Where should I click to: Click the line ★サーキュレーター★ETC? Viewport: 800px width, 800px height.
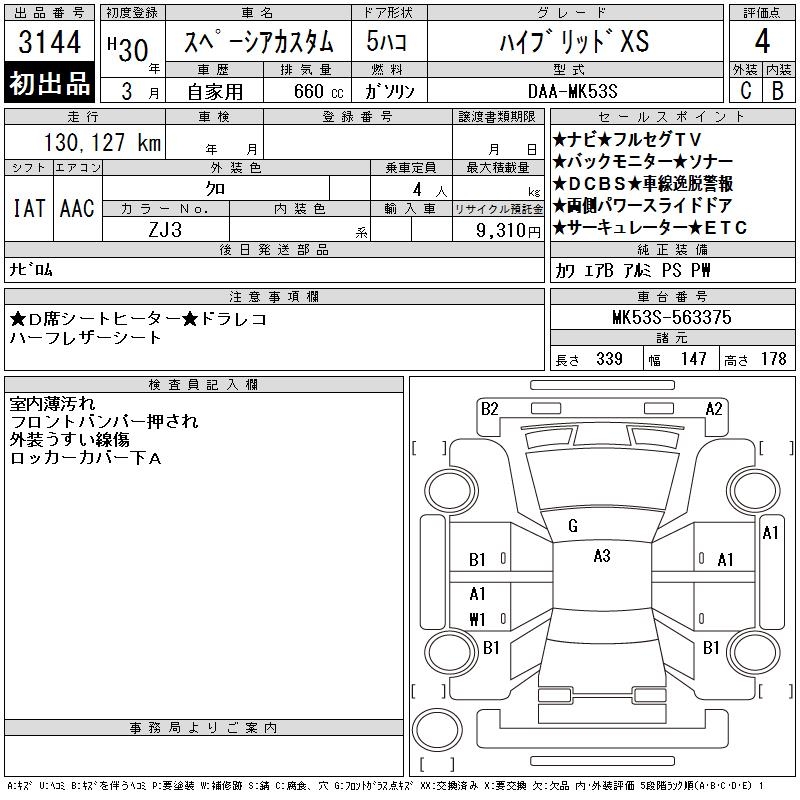[650, 228]
